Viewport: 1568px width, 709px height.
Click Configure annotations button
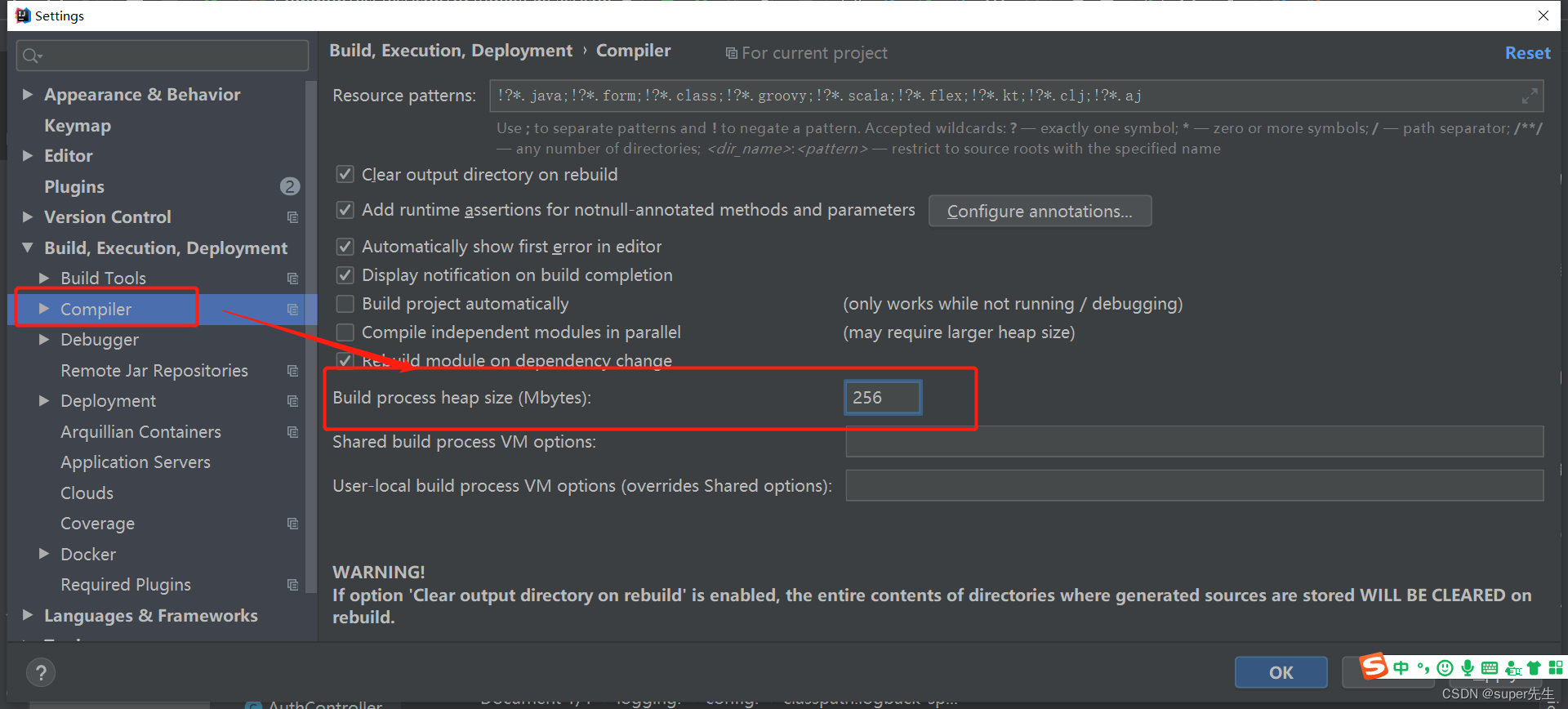[x=1040, y=212]
